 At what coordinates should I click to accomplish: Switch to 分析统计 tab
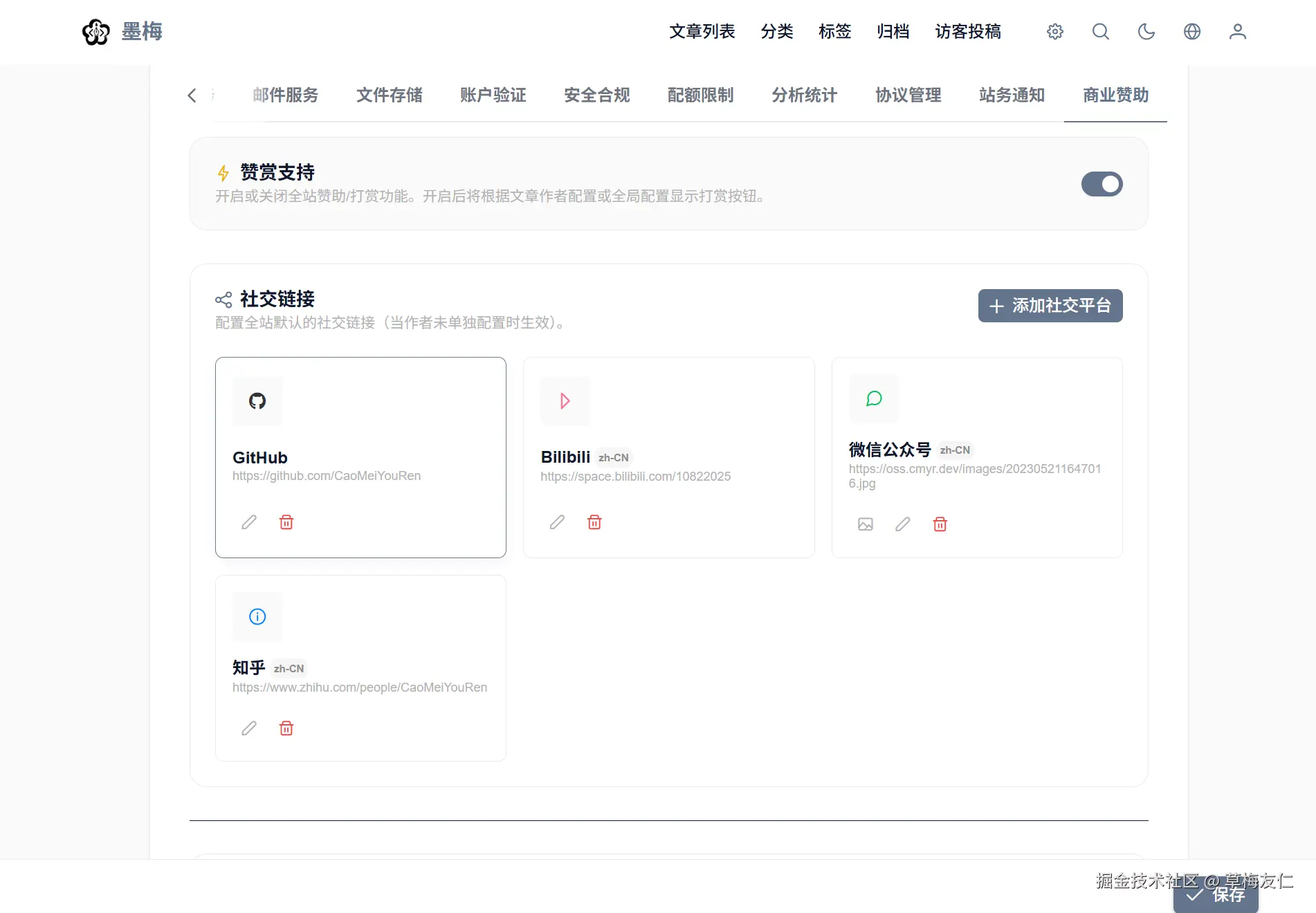[805, 95]
